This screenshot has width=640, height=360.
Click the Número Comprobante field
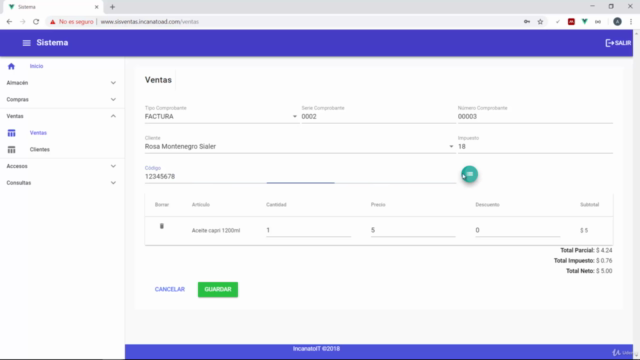click(x=535, y=116)
